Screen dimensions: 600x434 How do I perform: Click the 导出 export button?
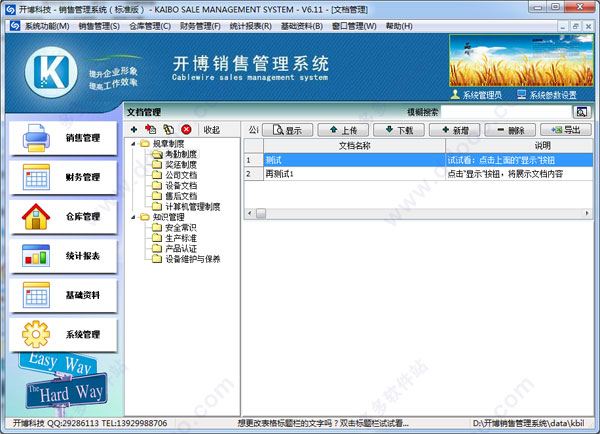(566, 130)
